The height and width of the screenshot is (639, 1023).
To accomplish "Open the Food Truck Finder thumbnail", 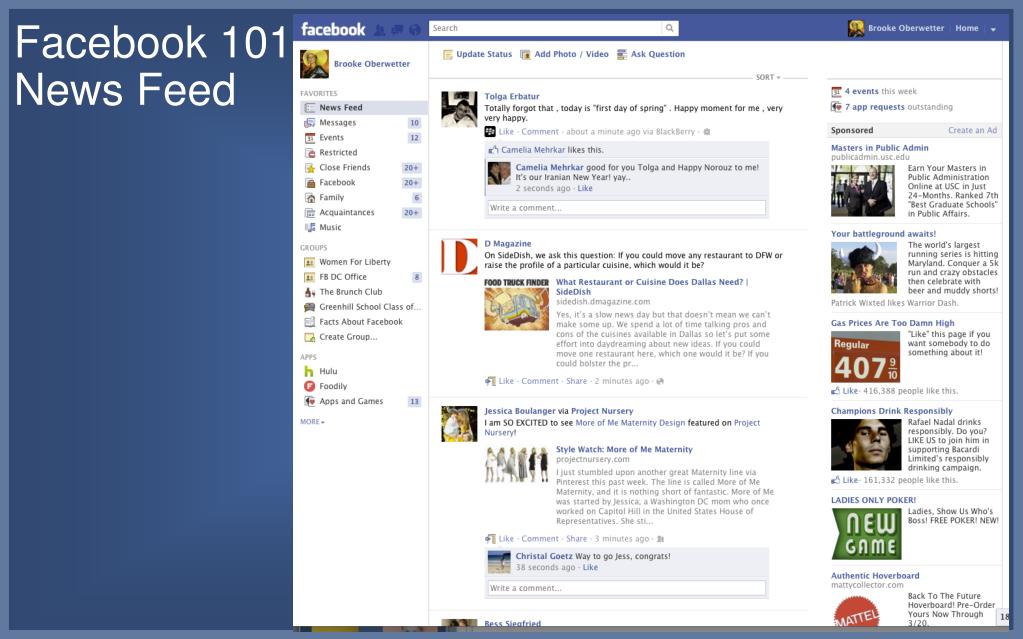I will 516,305.
